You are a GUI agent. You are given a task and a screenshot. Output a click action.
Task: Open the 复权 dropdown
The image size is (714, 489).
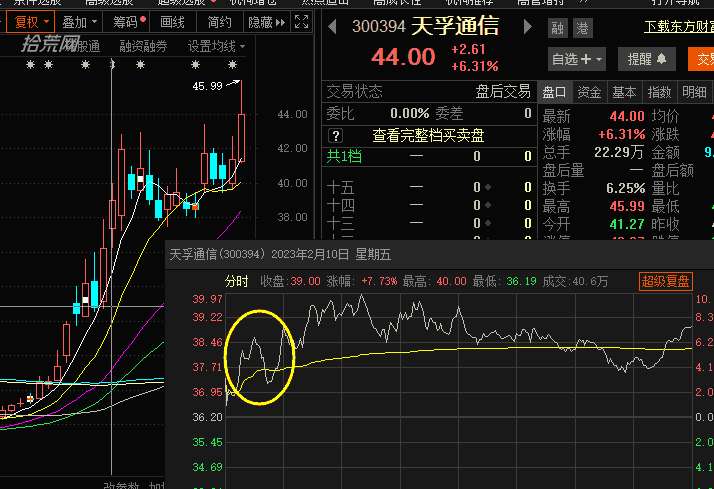click(x=31, y=22)
